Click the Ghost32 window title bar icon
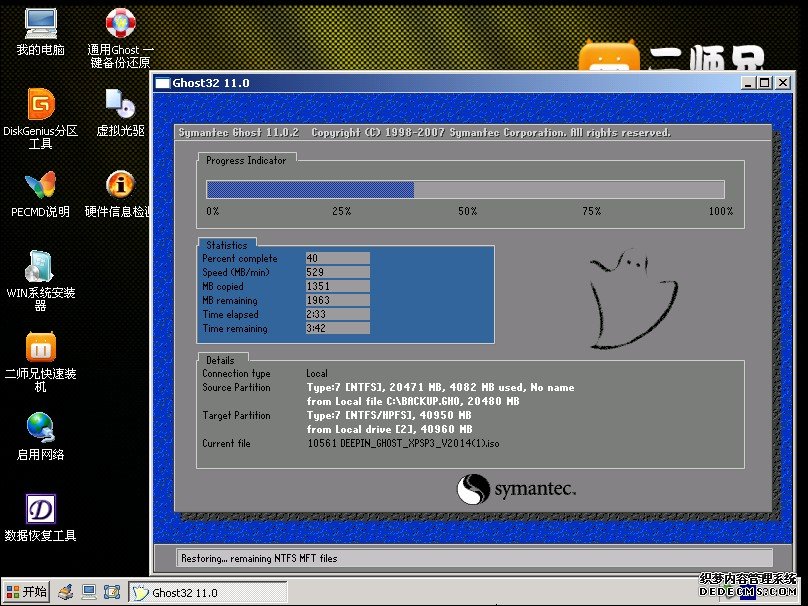The image size is (808, 606). click(x=163, y=83)
